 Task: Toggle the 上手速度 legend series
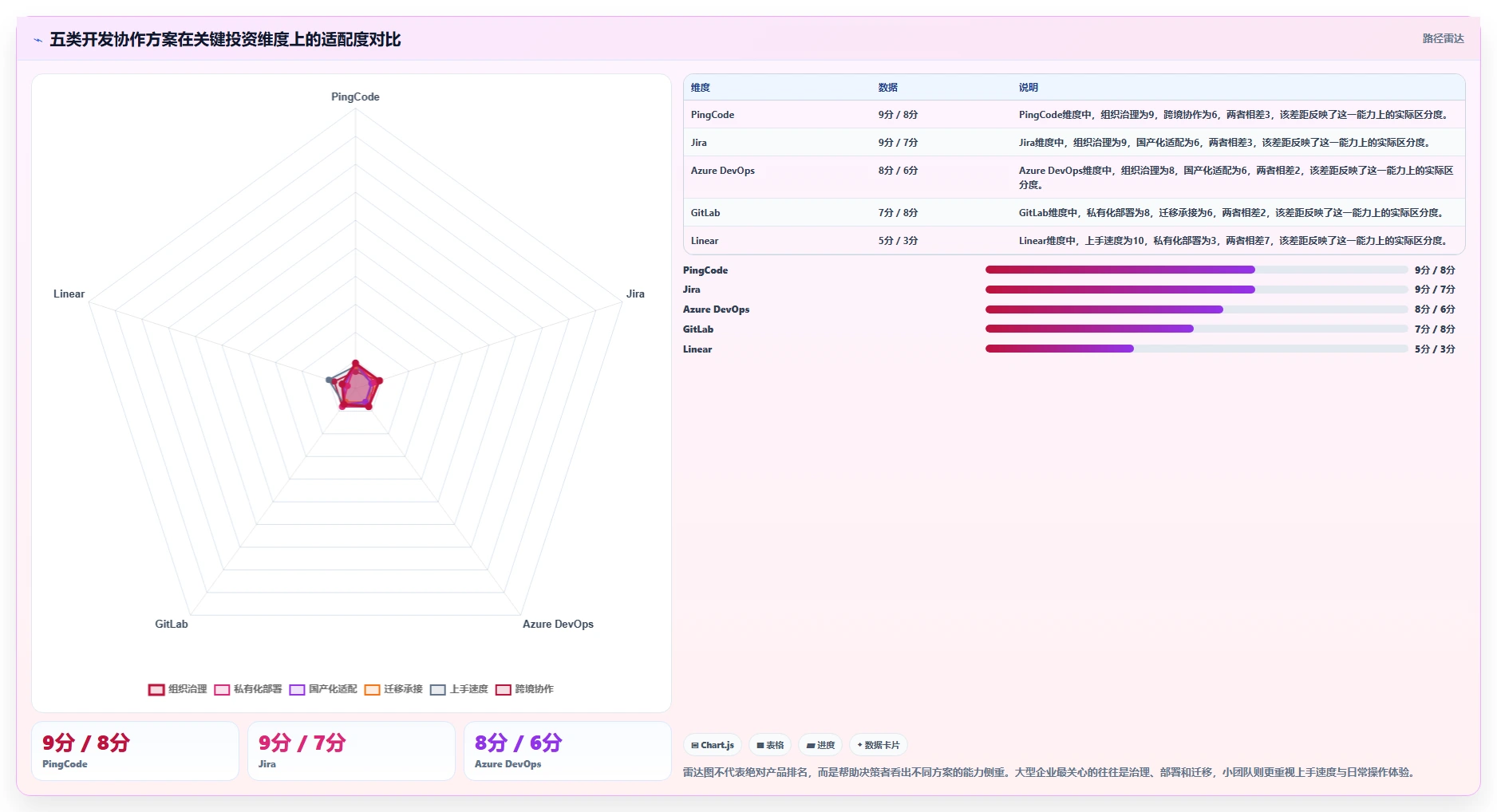(x=459, y=689)
